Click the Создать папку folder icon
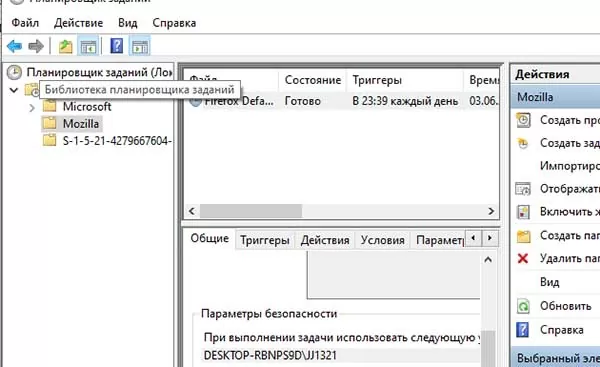Screen dimensions: 600x367 point(523,236)
